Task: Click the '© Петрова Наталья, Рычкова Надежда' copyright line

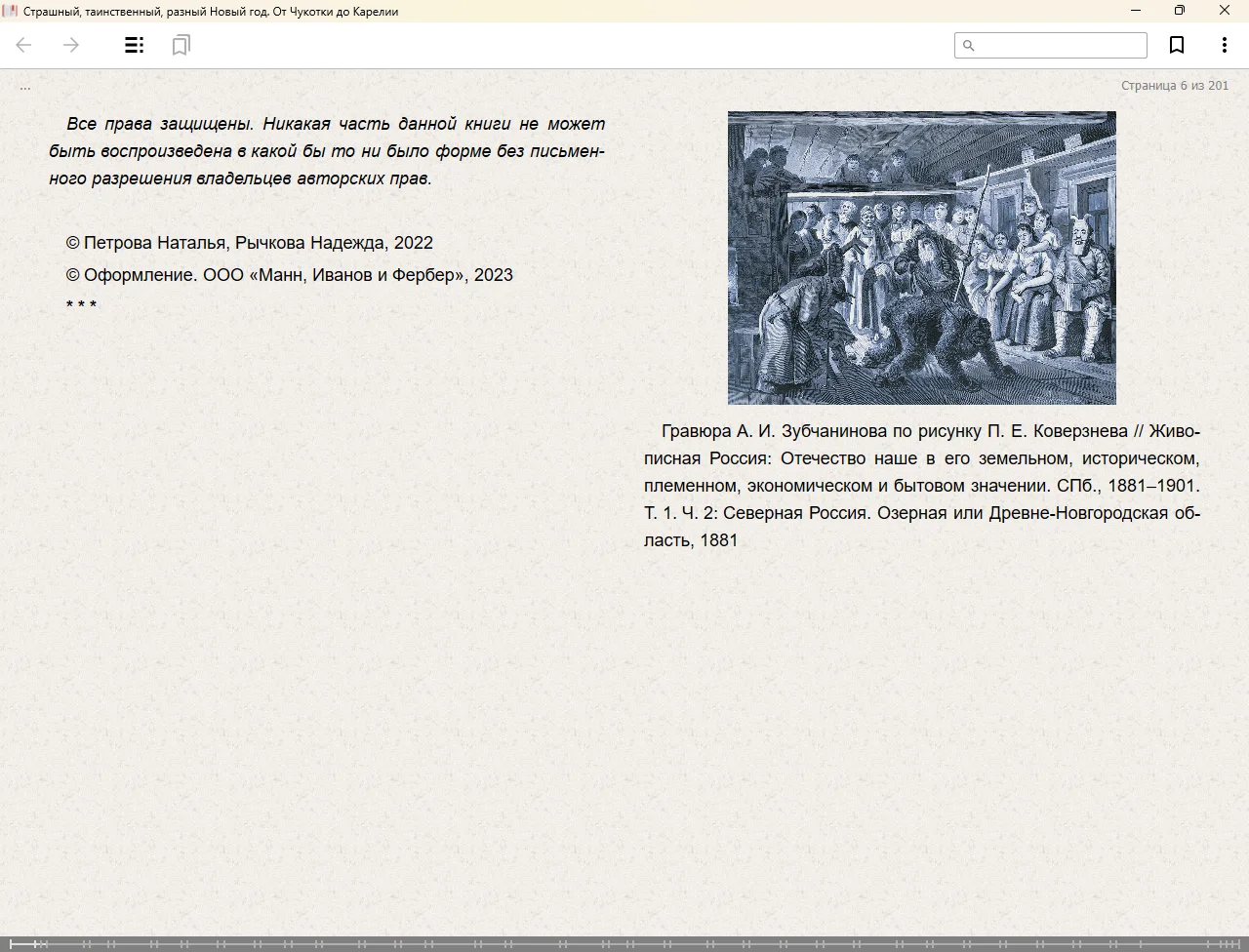Action: (250, 243)
